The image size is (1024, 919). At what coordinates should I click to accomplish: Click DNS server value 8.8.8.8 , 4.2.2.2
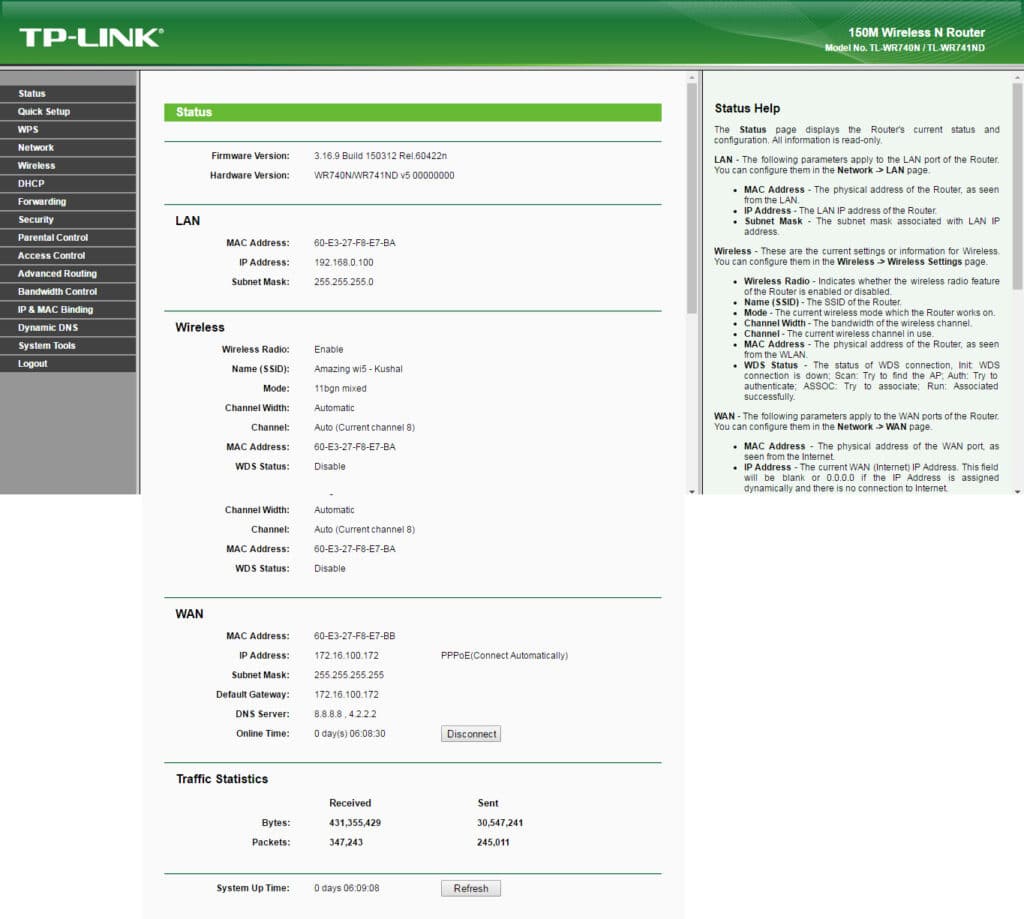click(x=345, y=714)
